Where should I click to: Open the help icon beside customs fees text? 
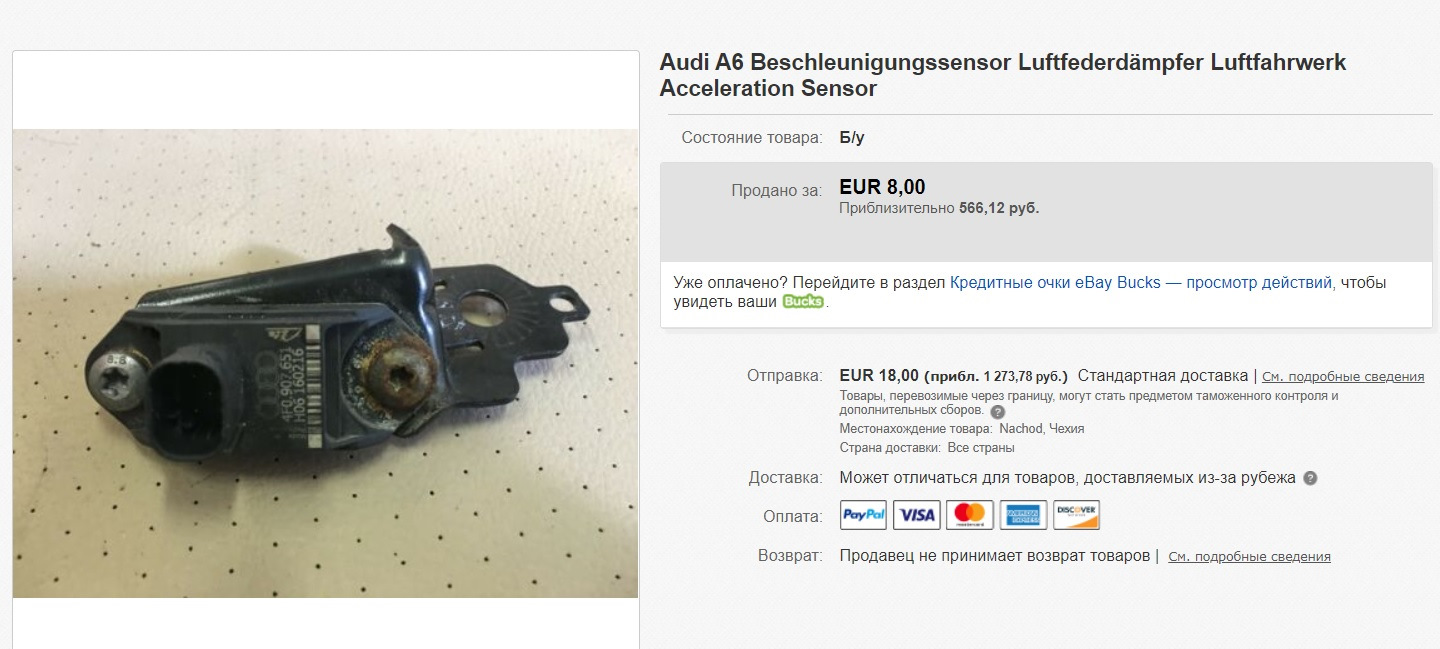997,412
